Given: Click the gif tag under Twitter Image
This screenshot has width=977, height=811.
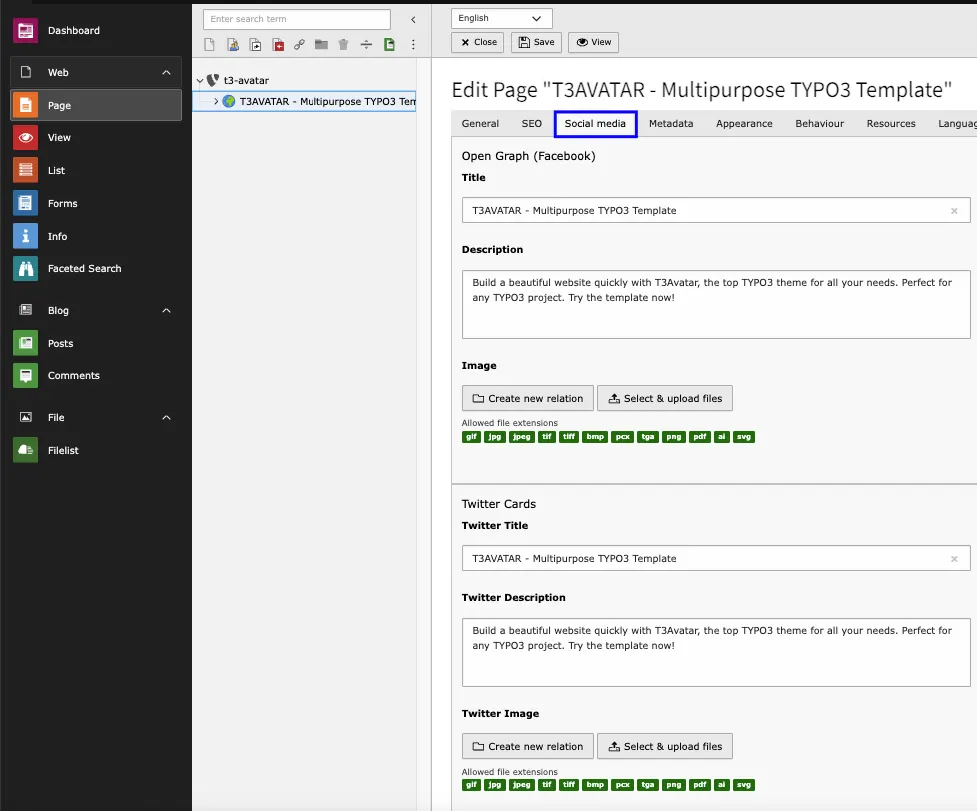Looking at the screenshot, I should 471,785.
